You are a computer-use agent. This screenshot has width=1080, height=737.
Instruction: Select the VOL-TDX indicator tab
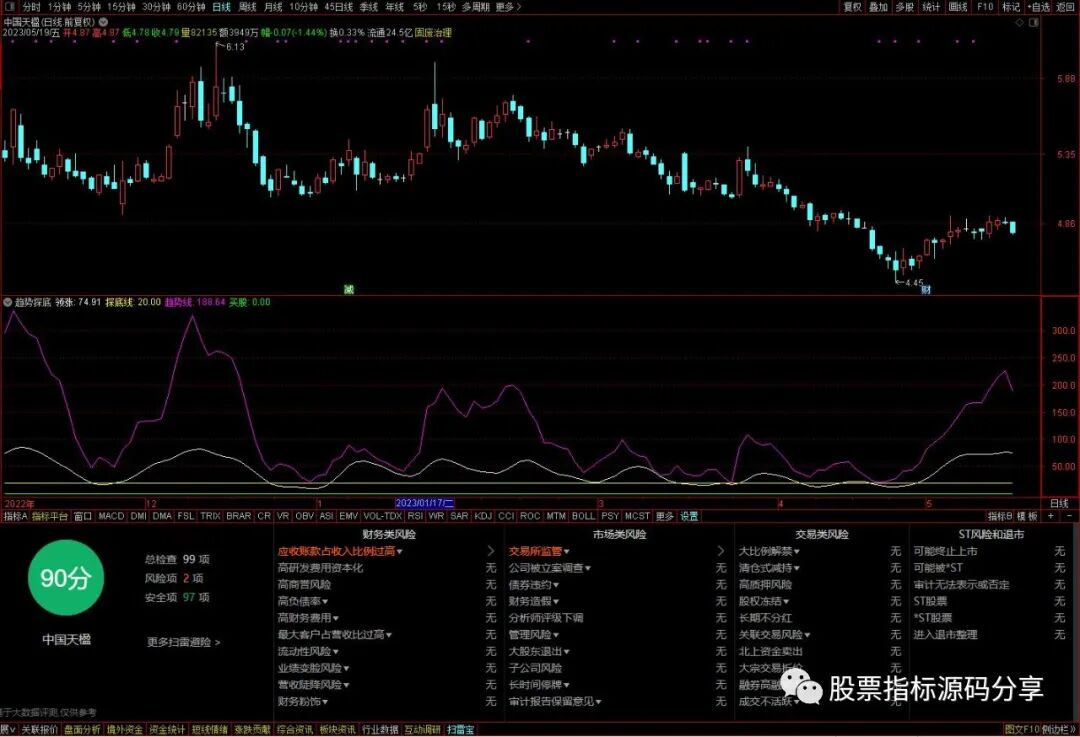pyautogui.click(x=382, y=516)
